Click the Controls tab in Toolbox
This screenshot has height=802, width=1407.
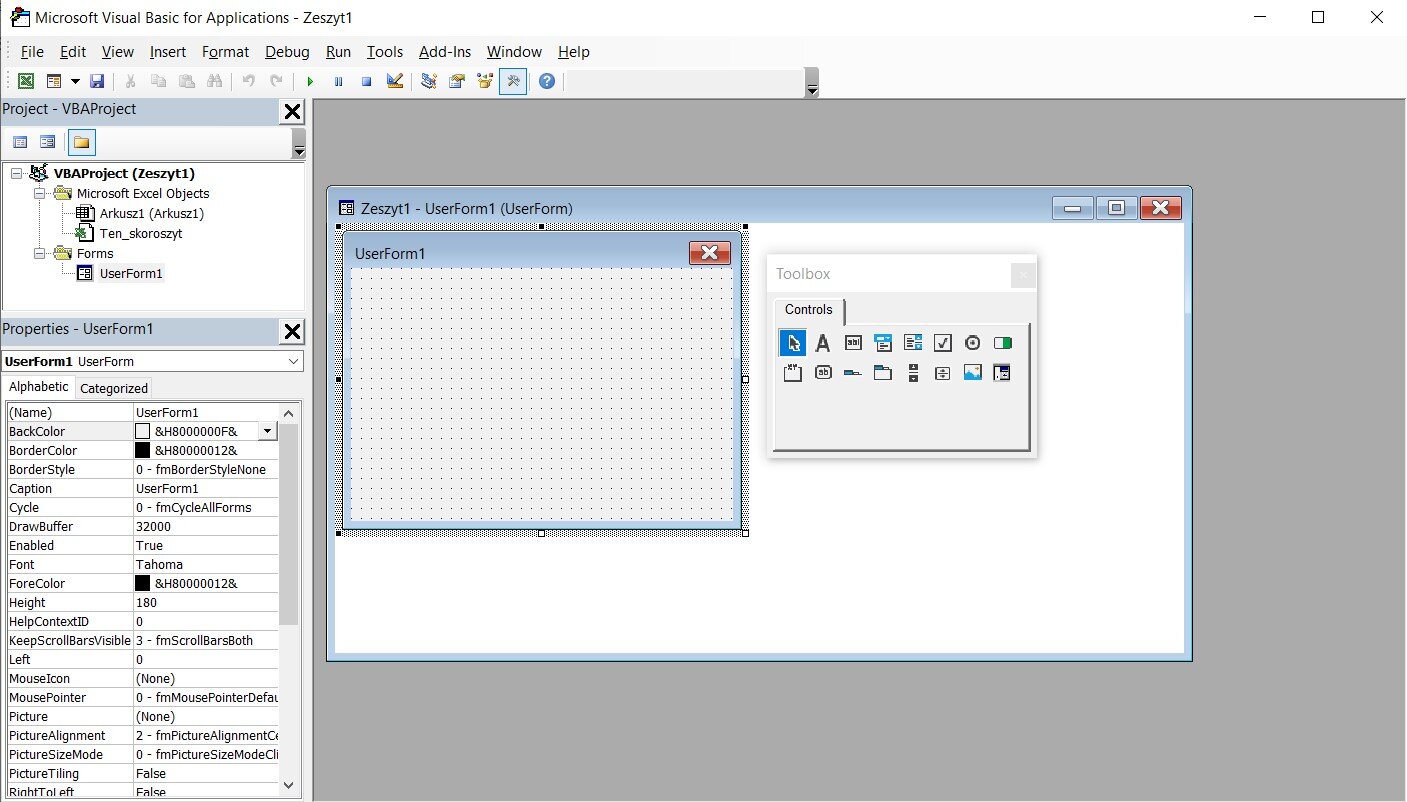(808, 310)
